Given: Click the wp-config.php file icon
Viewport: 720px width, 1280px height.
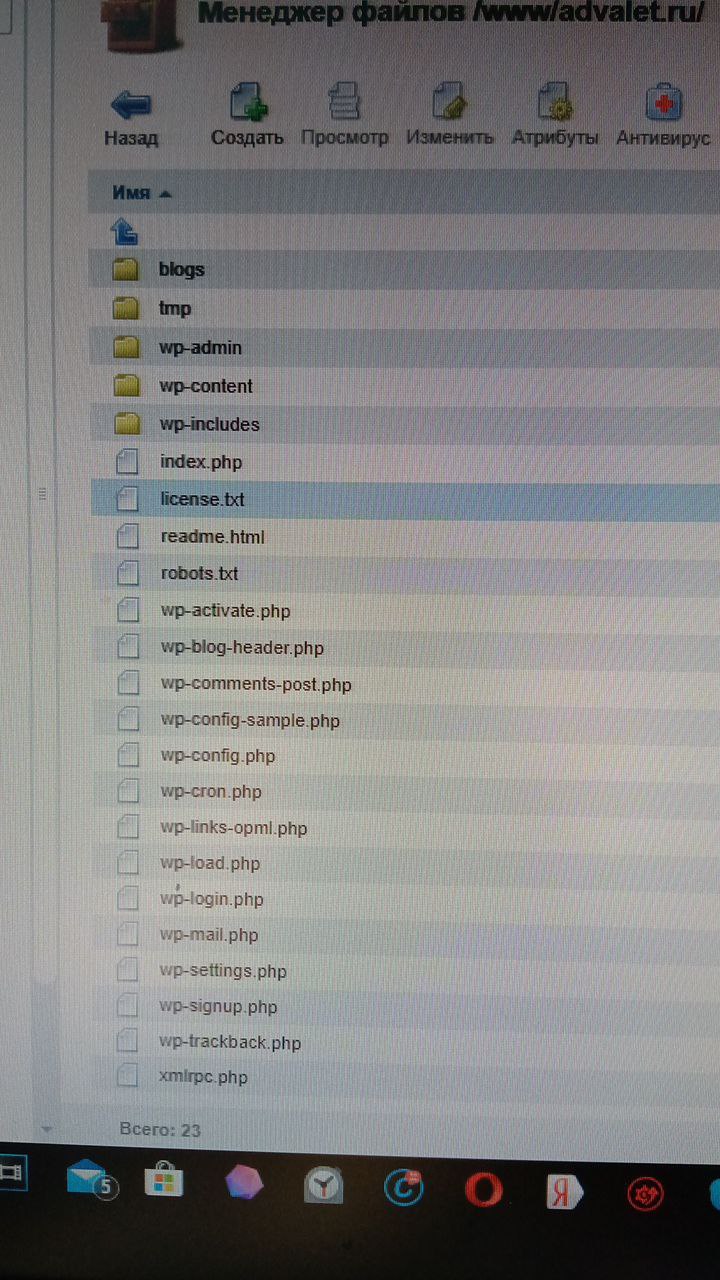Looking at the screenshot, I should [x=127, y=756].
